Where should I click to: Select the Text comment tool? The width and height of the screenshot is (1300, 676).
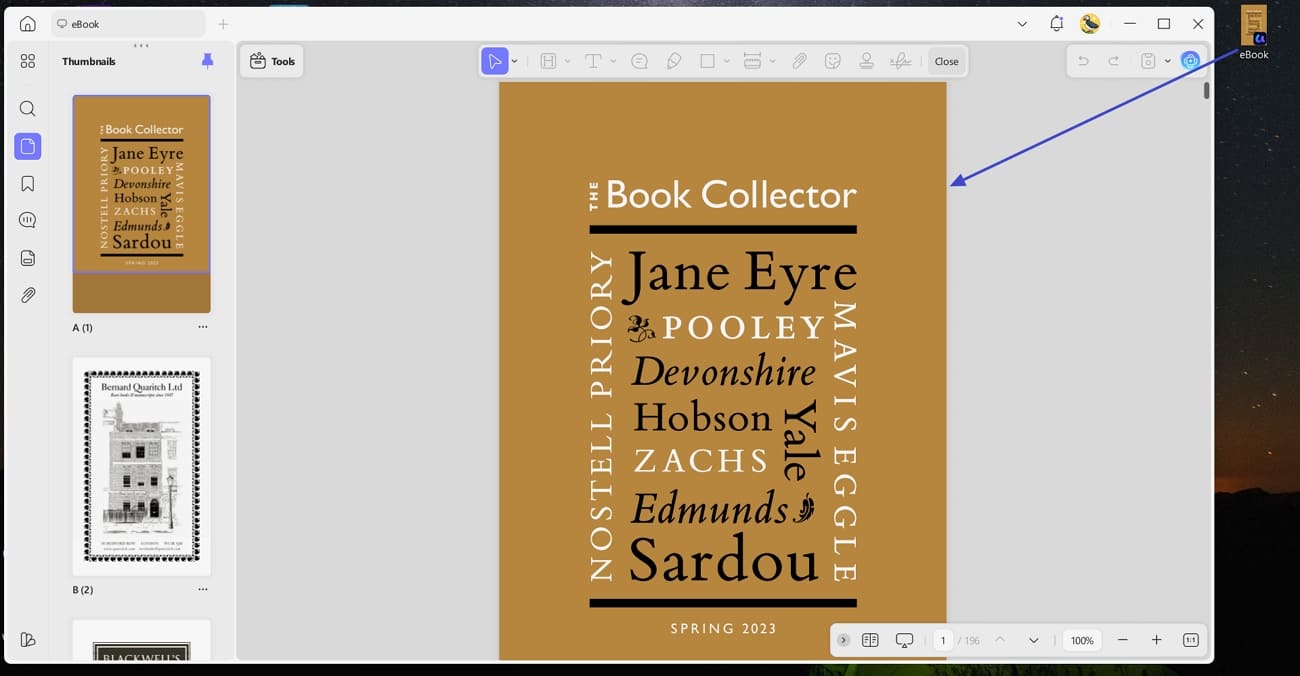(593, 61)
